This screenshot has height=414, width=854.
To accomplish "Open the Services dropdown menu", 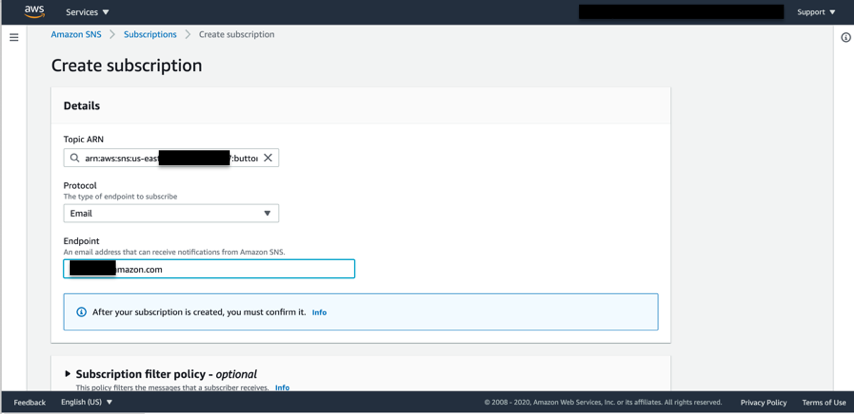I will click(x=88, y=12).
